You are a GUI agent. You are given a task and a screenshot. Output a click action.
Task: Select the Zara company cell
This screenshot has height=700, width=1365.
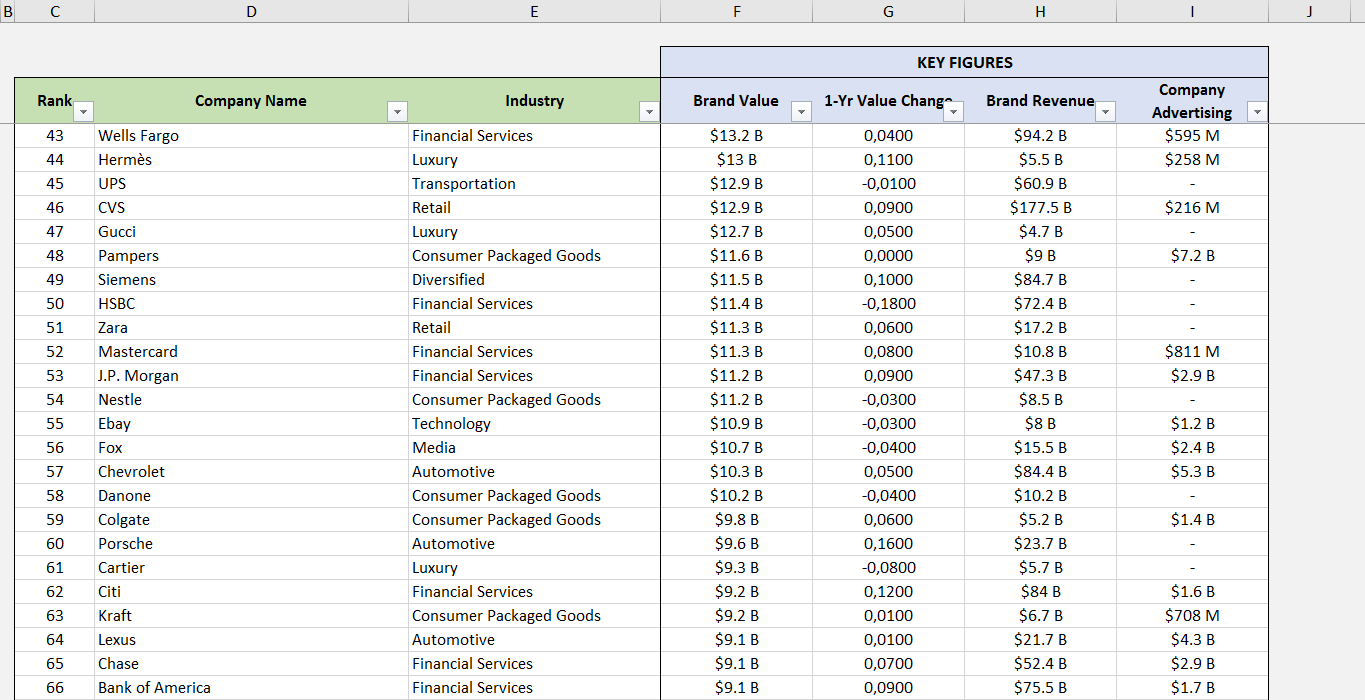coord(251,328)
